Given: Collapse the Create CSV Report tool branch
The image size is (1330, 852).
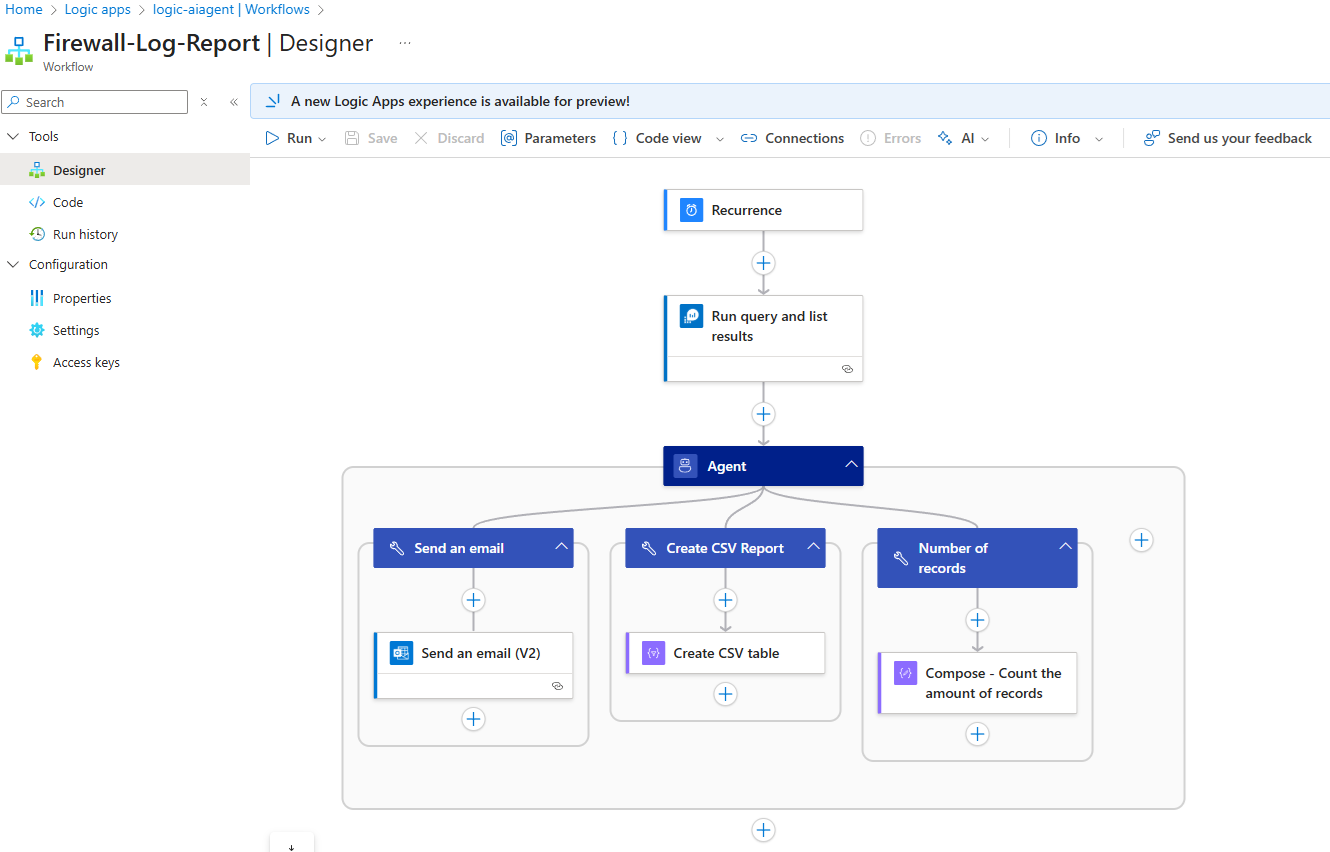Looking at the screenshot, I should [813, 547].
